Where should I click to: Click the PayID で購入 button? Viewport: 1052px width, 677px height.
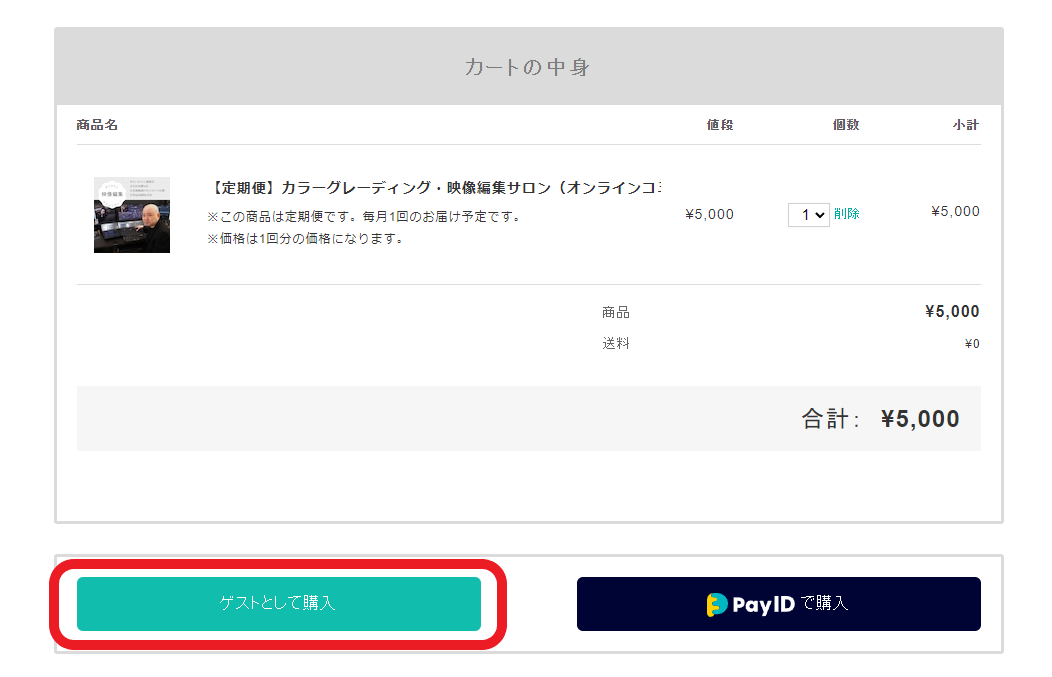(x=779, y=604)
